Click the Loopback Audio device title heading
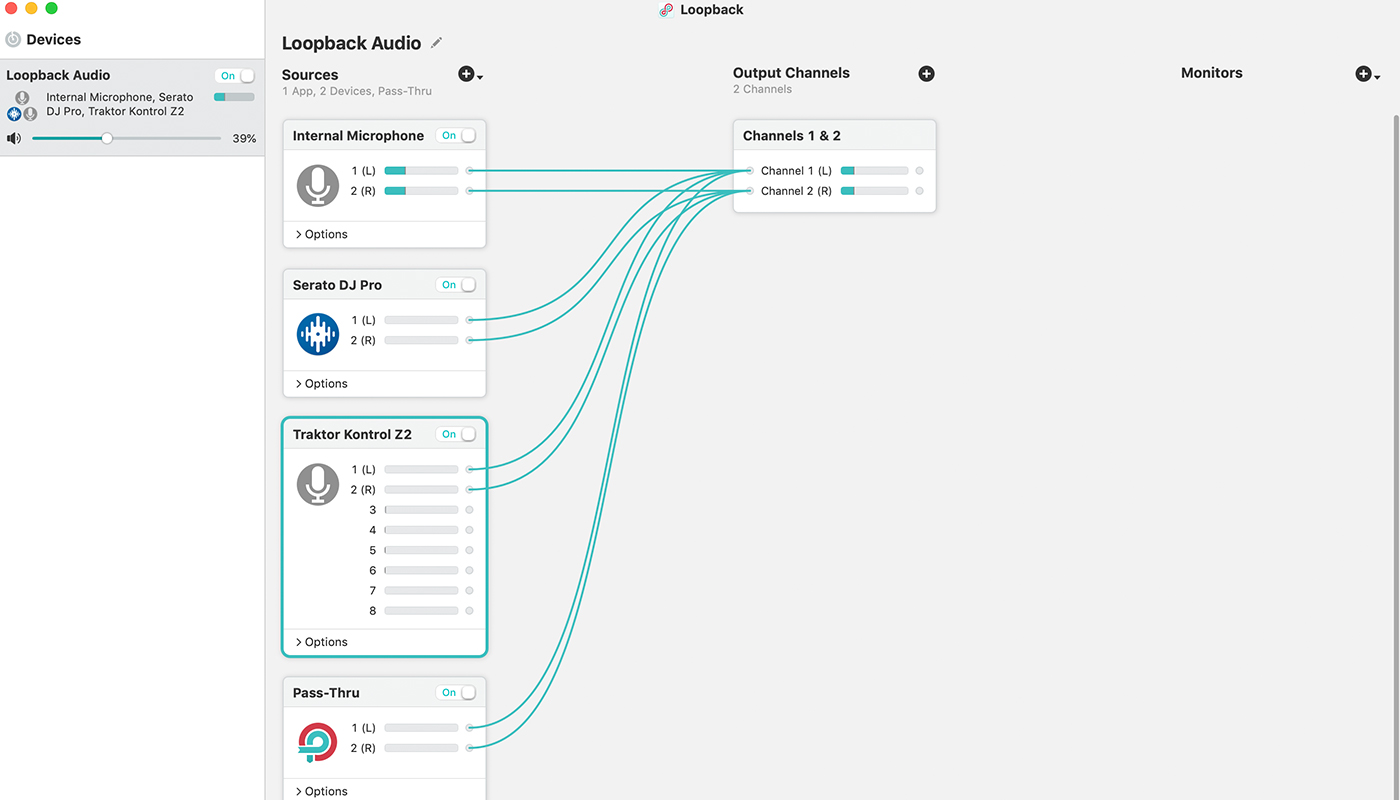The image size is (1400, 800). pos(352,43)
